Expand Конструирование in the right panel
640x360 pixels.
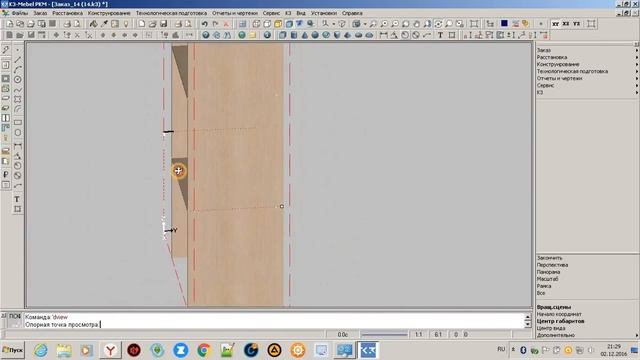point(587,64)
